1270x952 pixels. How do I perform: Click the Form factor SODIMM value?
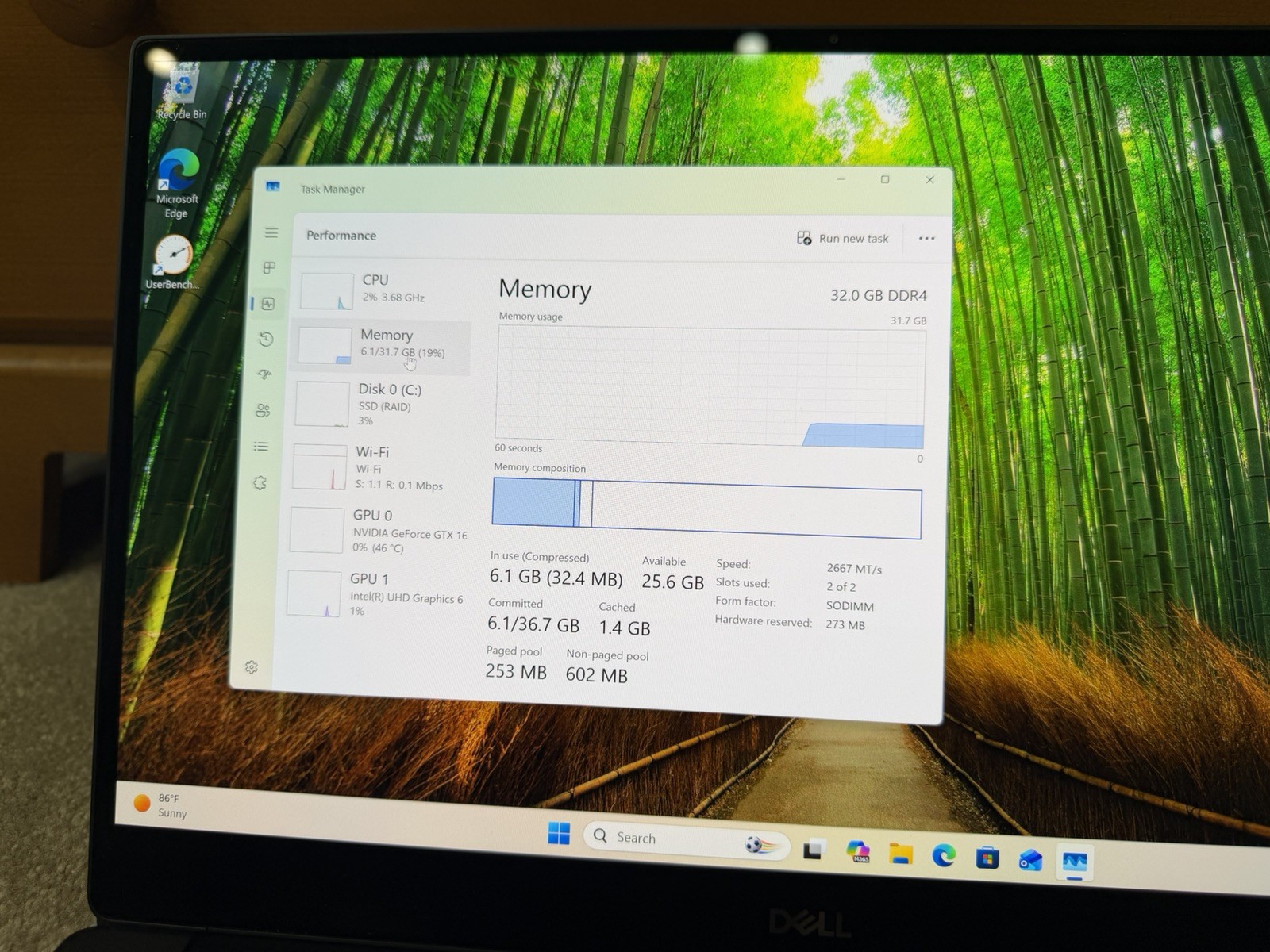[x=850, y=606]
